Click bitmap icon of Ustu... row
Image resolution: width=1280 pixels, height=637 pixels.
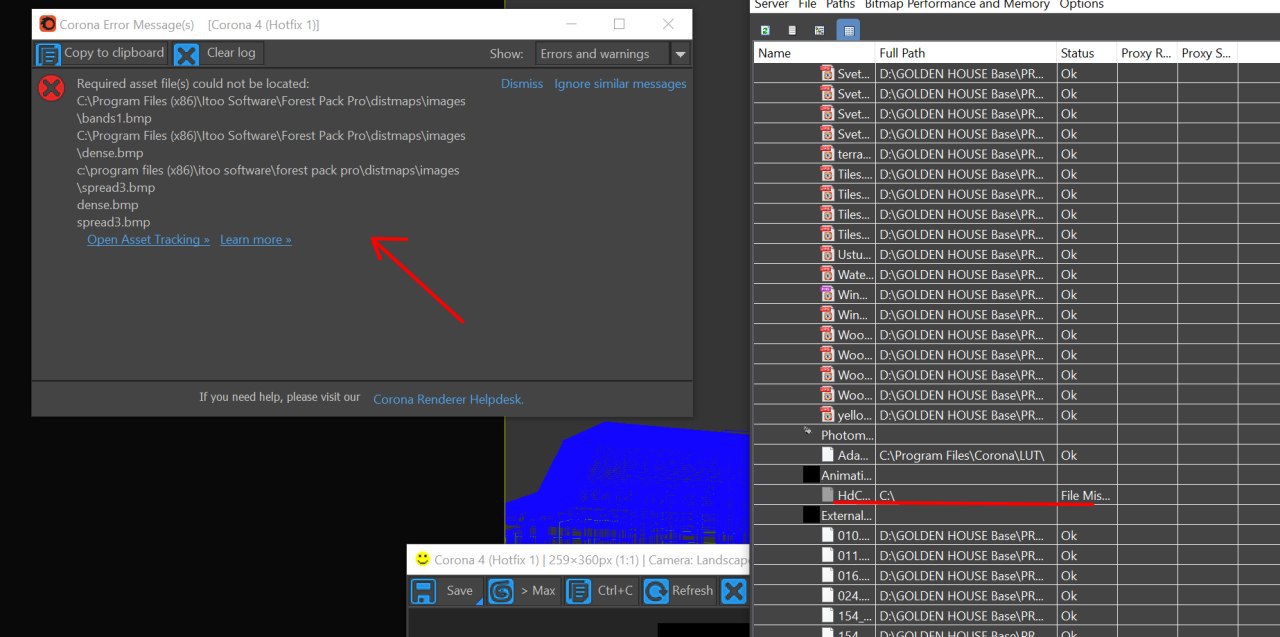point(827,253)
